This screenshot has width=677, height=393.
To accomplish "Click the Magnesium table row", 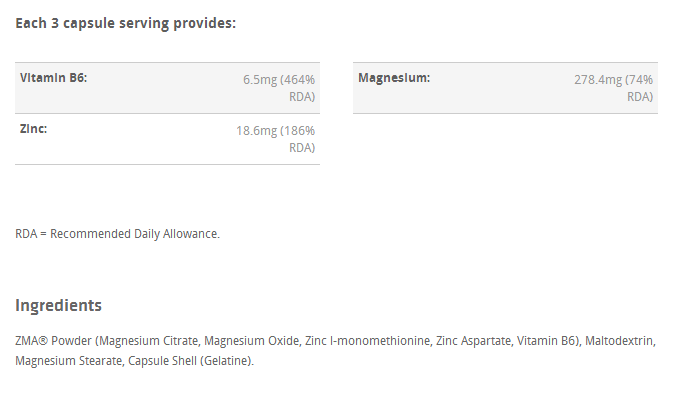I will [506, 88].
